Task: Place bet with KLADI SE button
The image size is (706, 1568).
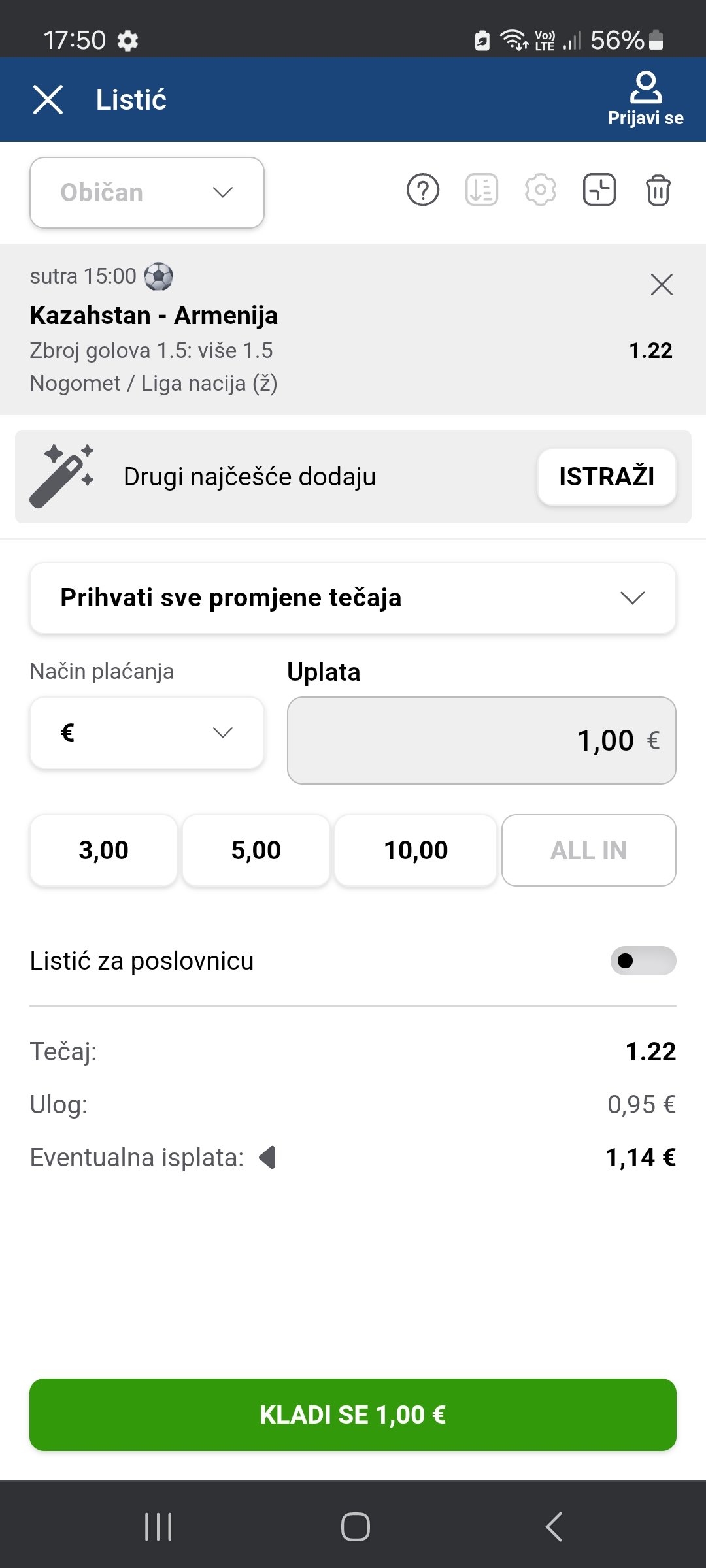Action: tap(353, 1414)
